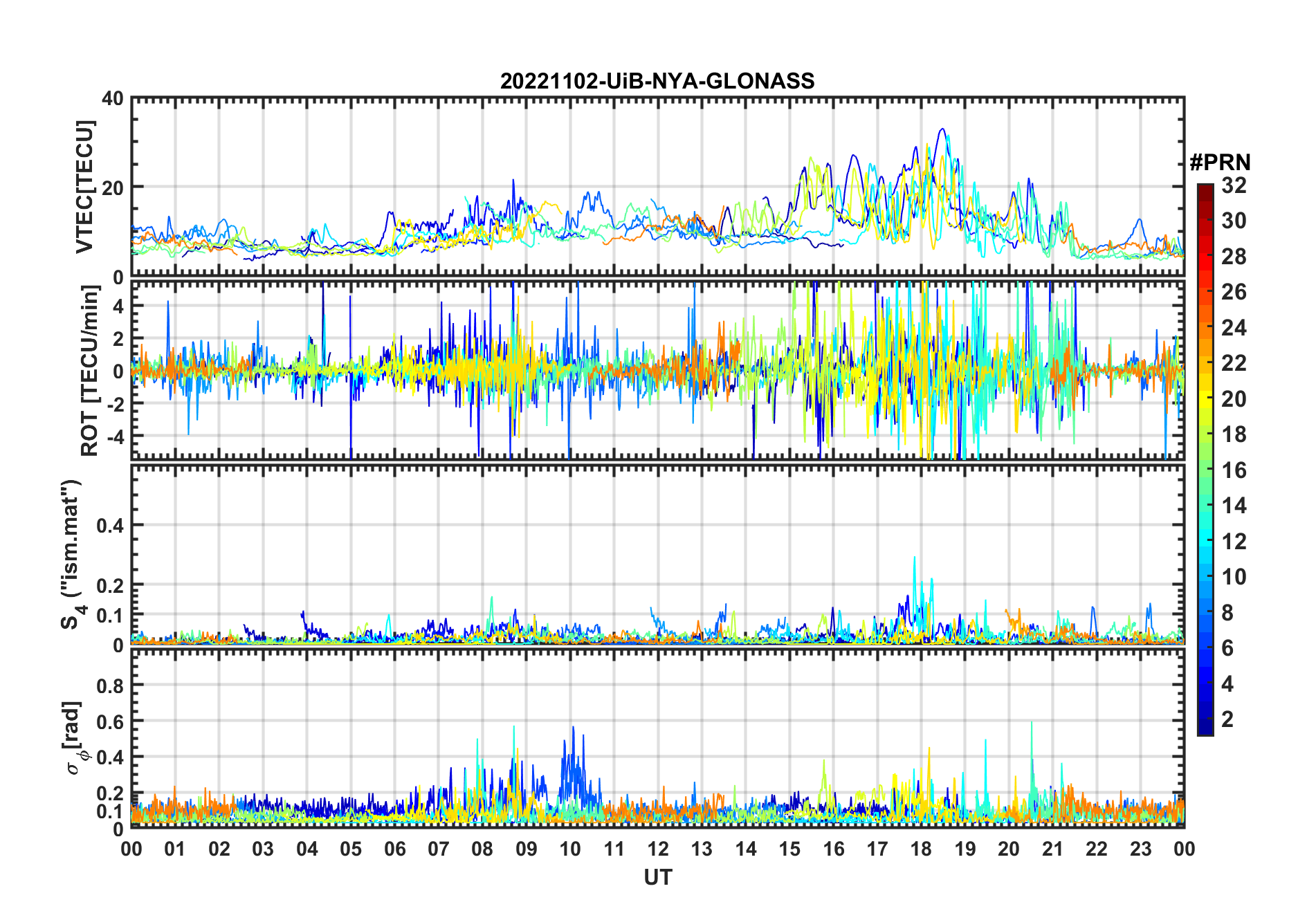Click colorbar tick label 24
The height and width of the screenshot is (920, 1316).
pos(1234,328)
